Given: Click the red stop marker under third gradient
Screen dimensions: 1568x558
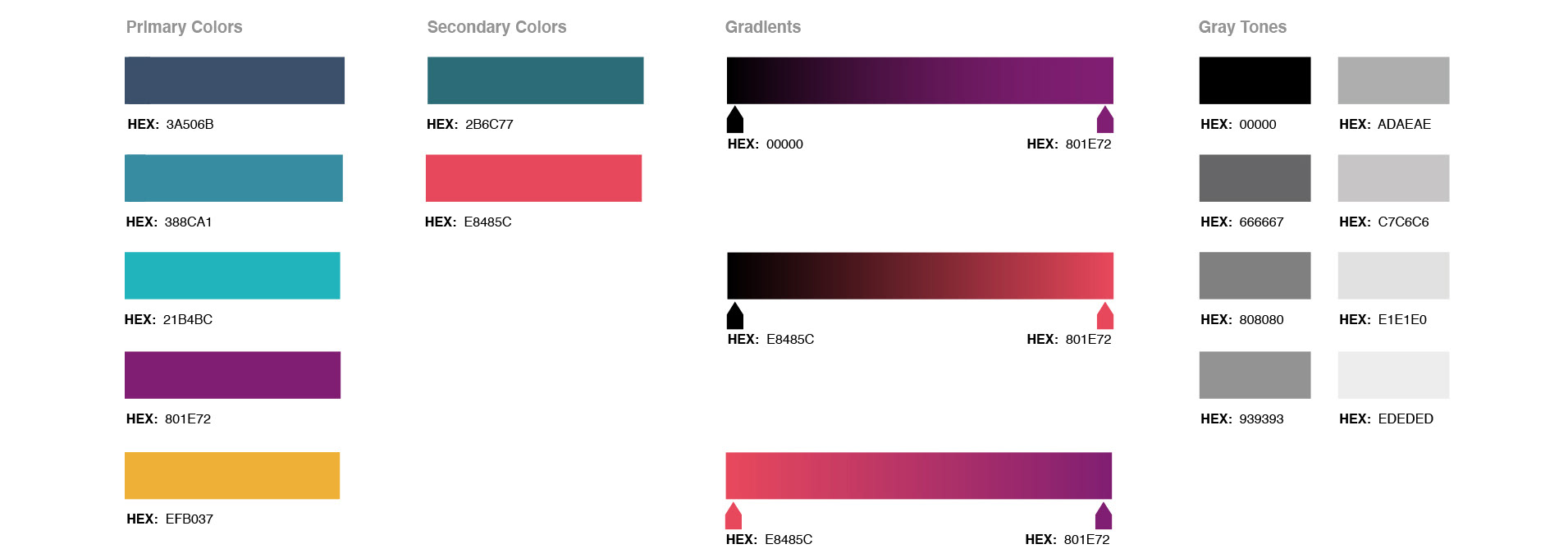Looking at the screenshot, I should pos(734,516).
